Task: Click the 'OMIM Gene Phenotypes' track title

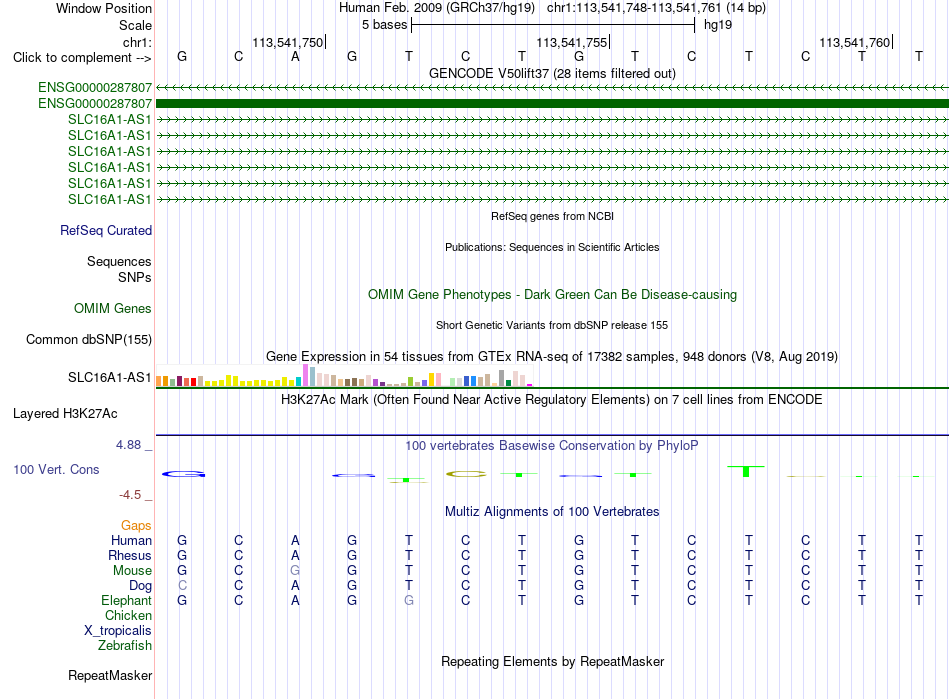Action: pyautogui.click(x=552, y=294)
